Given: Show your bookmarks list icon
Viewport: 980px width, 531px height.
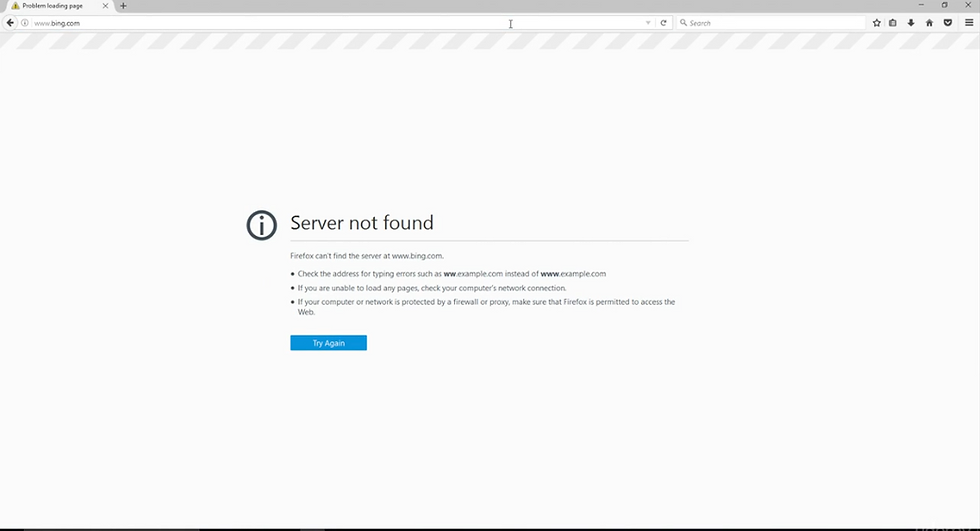Looking at the screenshot, I should tap(892, 23).
